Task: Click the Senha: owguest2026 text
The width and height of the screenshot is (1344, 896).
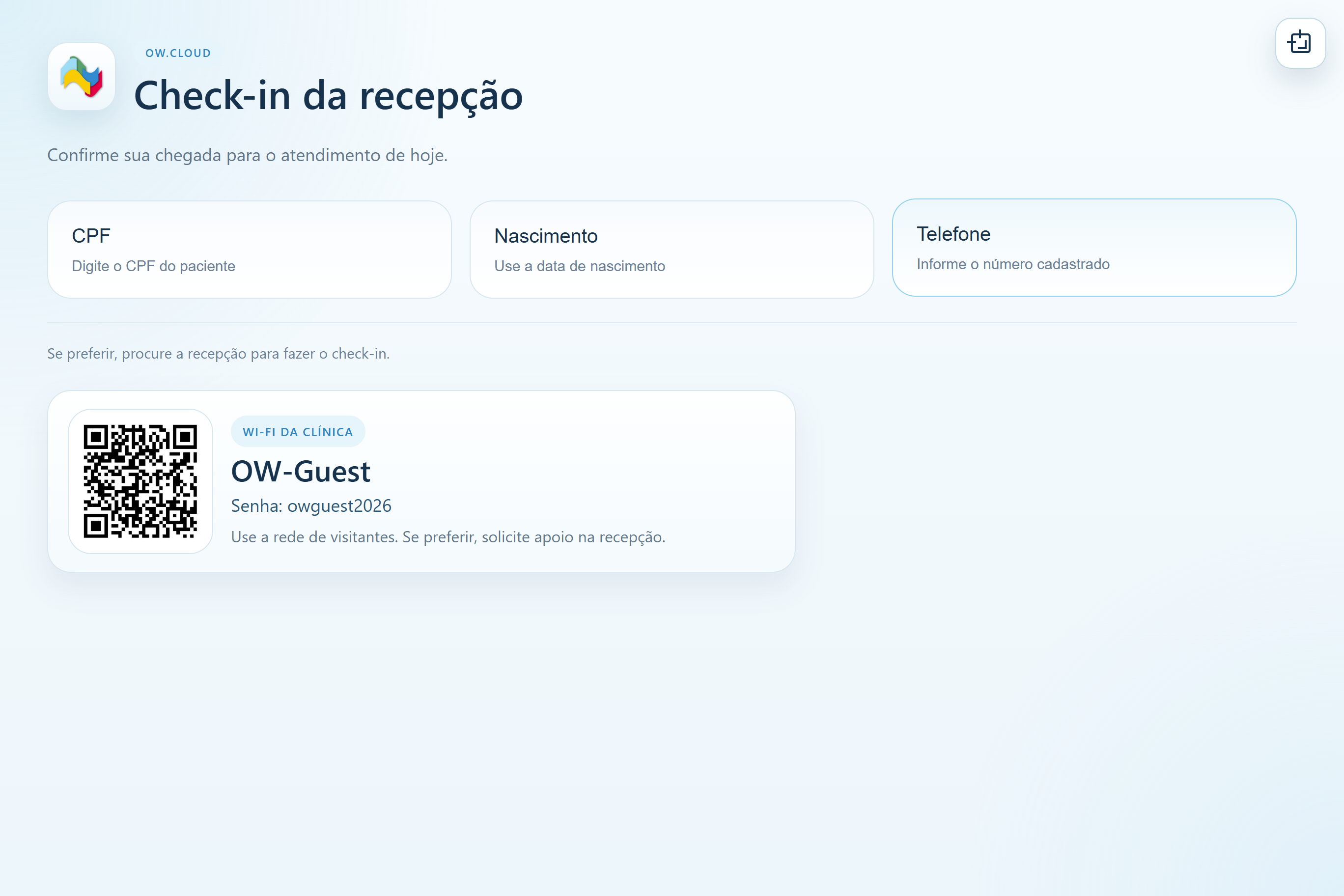Action: pos(311,505)
